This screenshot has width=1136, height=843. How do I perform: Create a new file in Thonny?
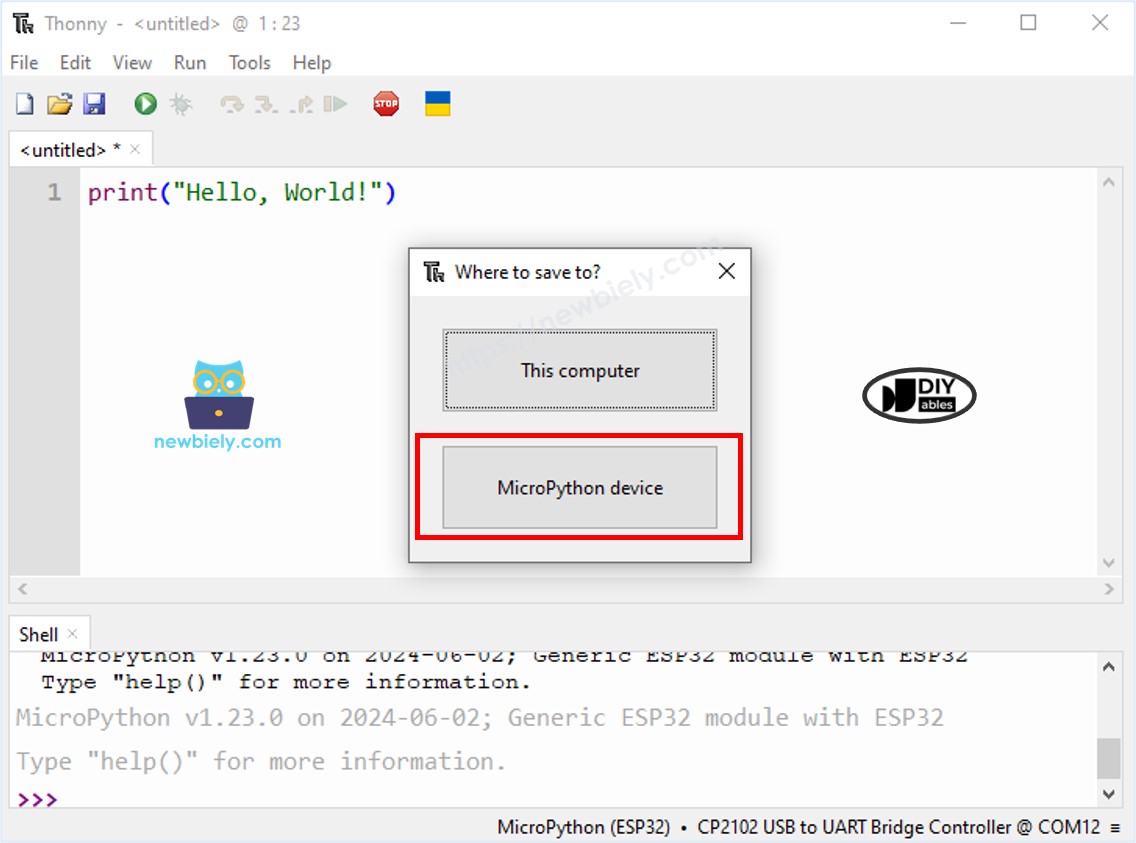click(x=22, y=104)
